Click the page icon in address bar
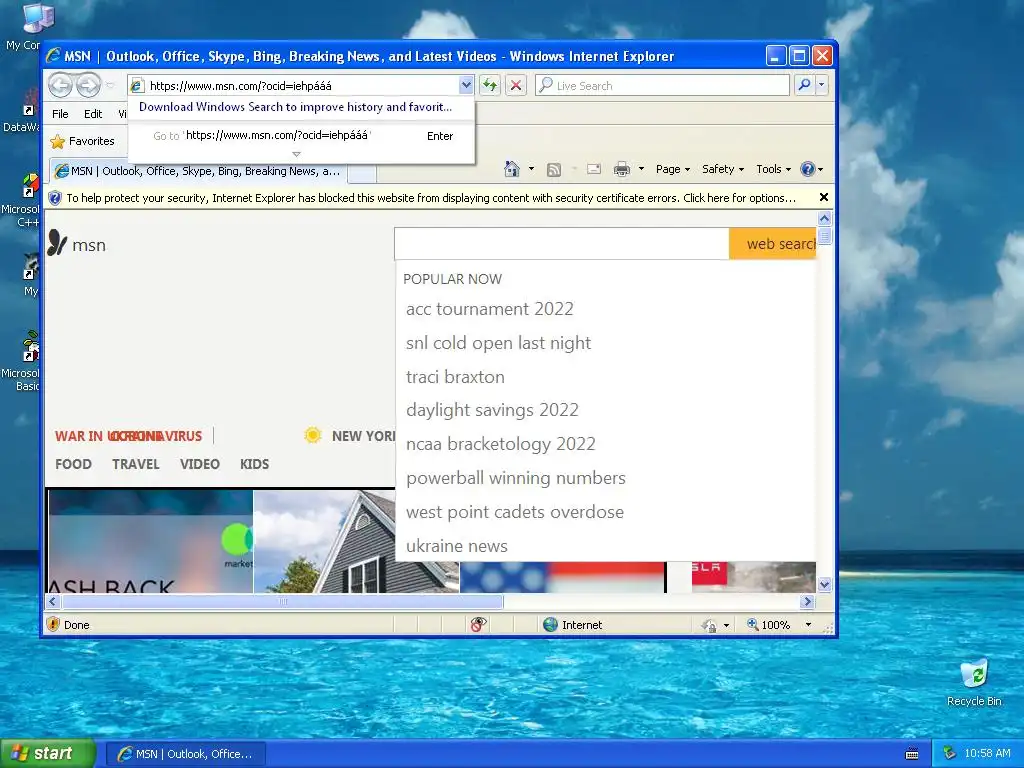Image resolution: width=1024 pixels, height=768 pixels. [137, 86]
